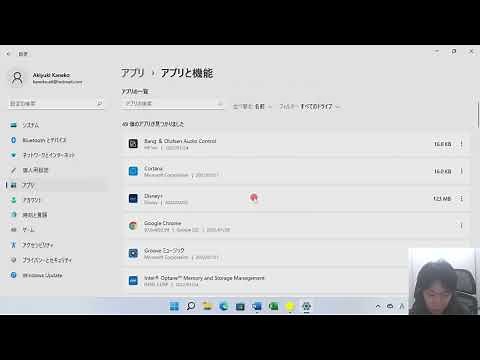Click the Groove ミュージック app icon
The image size is (480, 360).
tap(133, 253)
